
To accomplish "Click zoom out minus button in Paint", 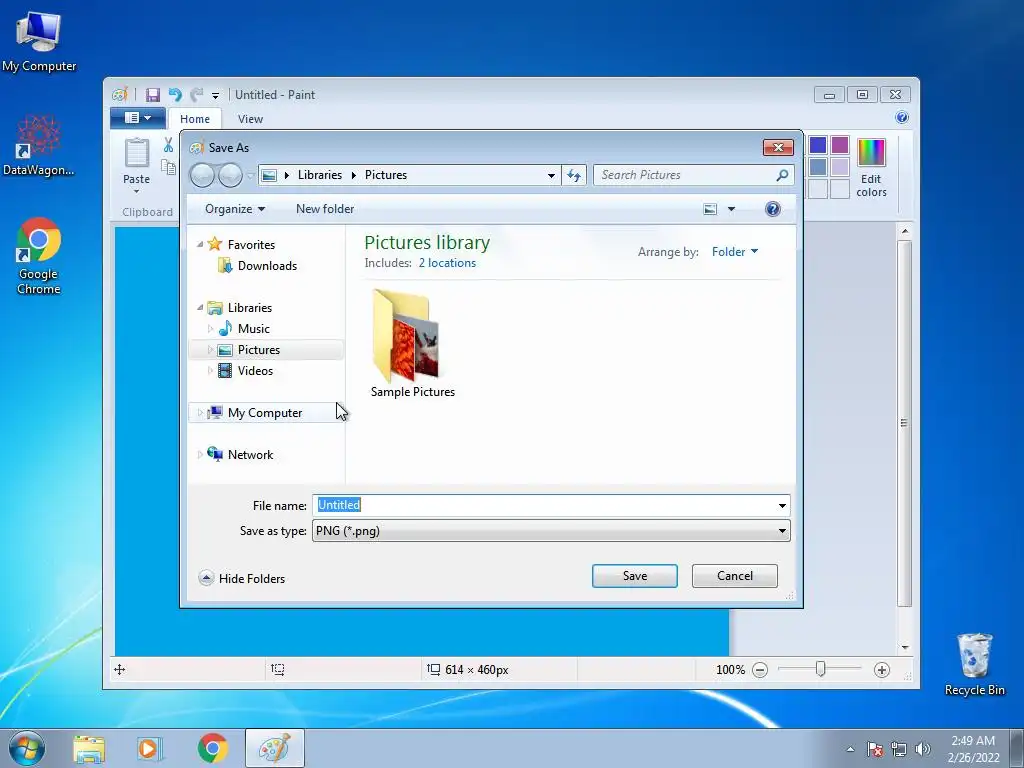I will coord(760,670).
